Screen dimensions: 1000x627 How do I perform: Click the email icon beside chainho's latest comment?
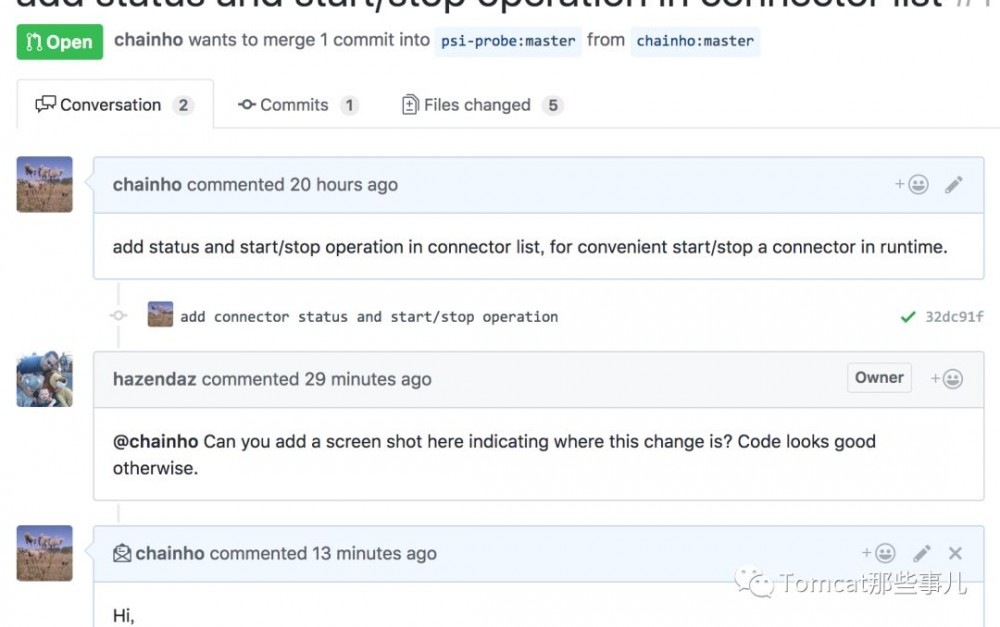pos(122,553)
